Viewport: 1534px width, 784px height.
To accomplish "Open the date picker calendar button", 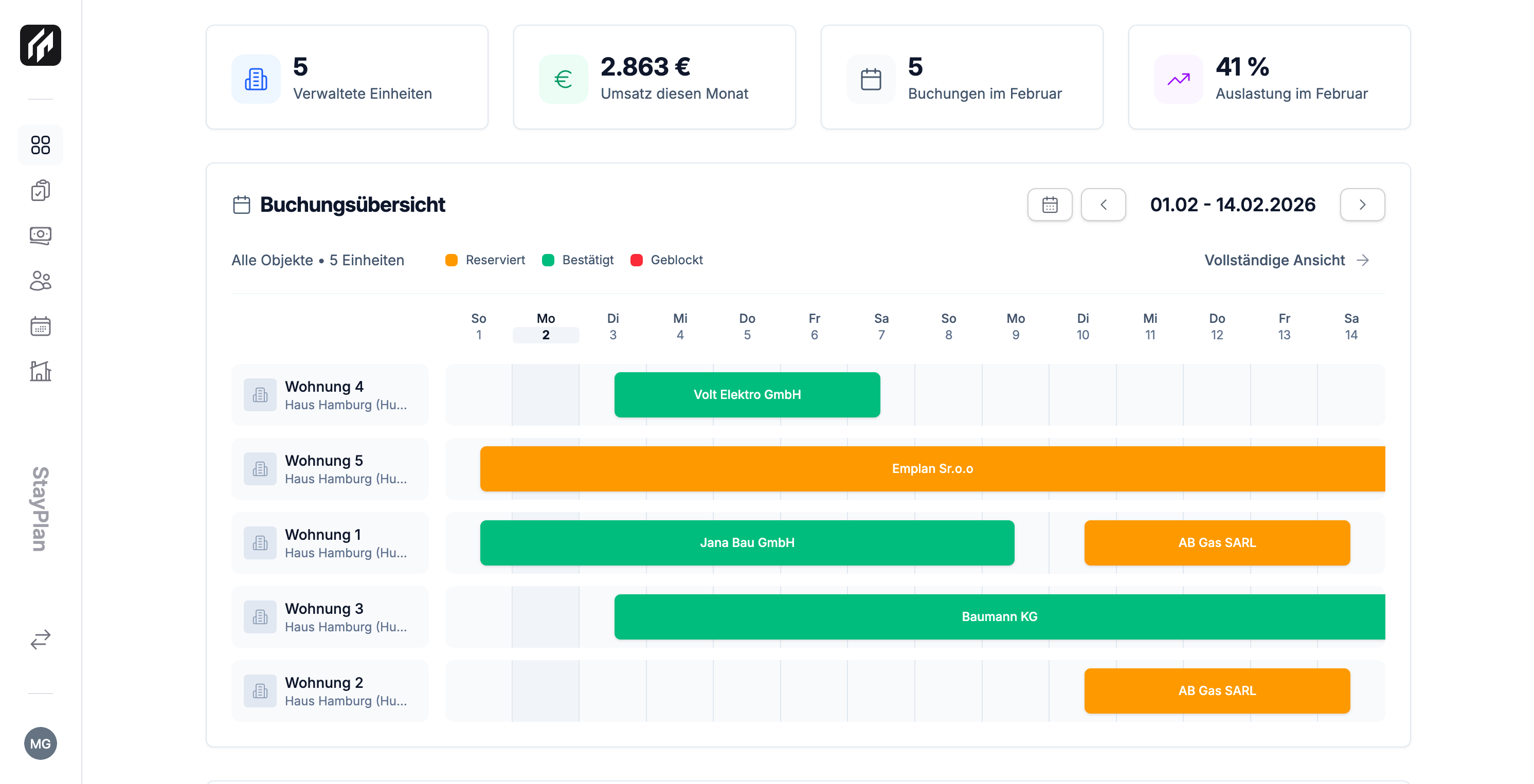I will 1049,205.
